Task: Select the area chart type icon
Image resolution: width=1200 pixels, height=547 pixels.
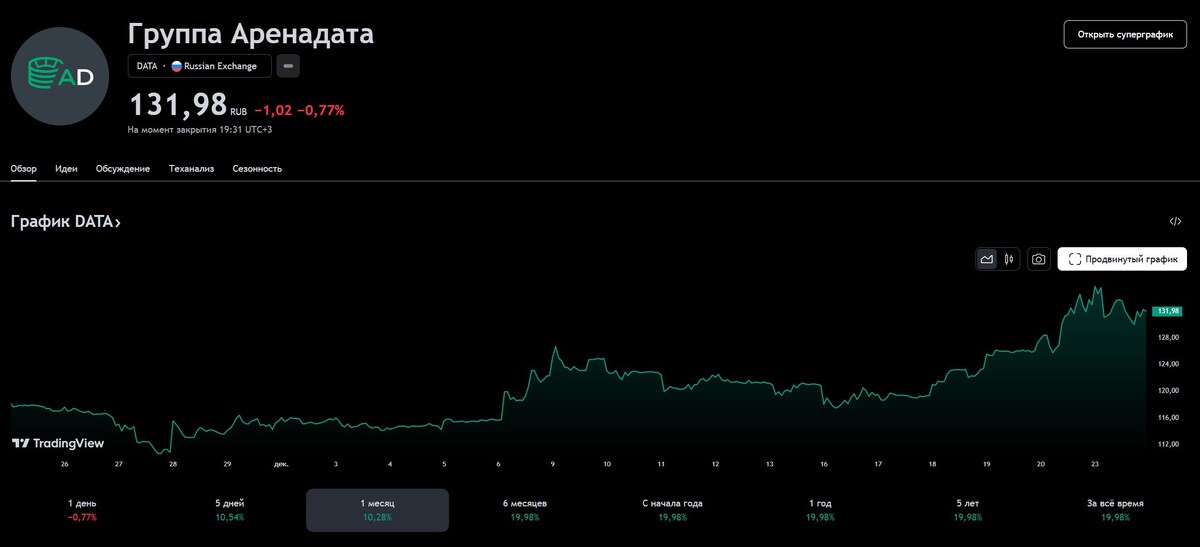Action: (x=987, y=259)
